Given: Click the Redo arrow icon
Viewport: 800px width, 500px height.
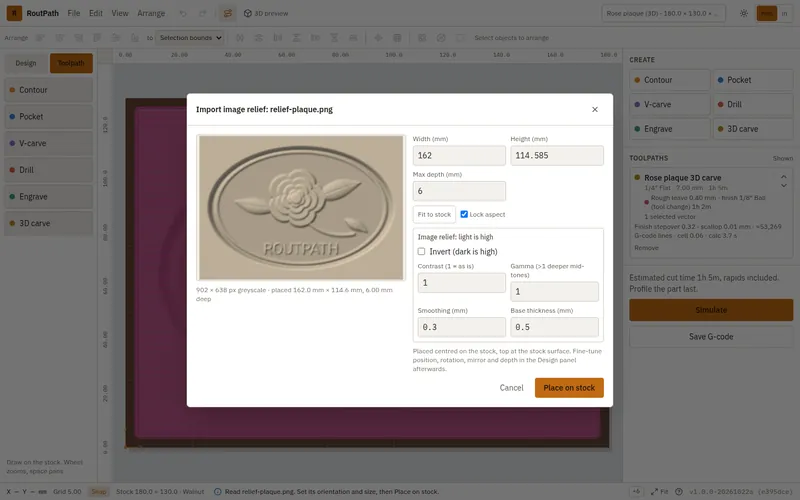Looking at the screenshot, I should click(x=203, y=13).
